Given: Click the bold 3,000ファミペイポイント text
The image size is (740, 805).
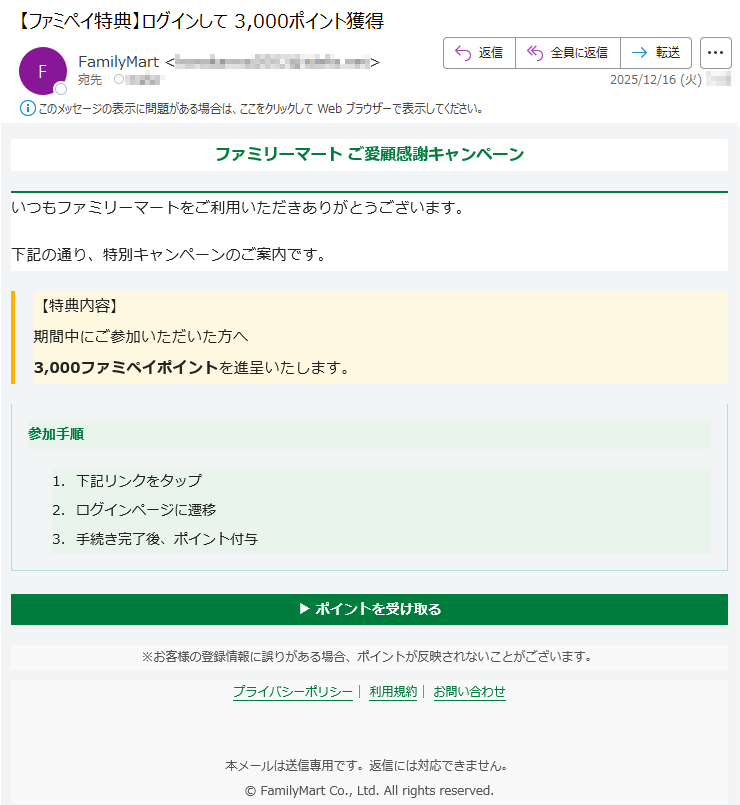Looking at the screenshot, I should 126,368.
